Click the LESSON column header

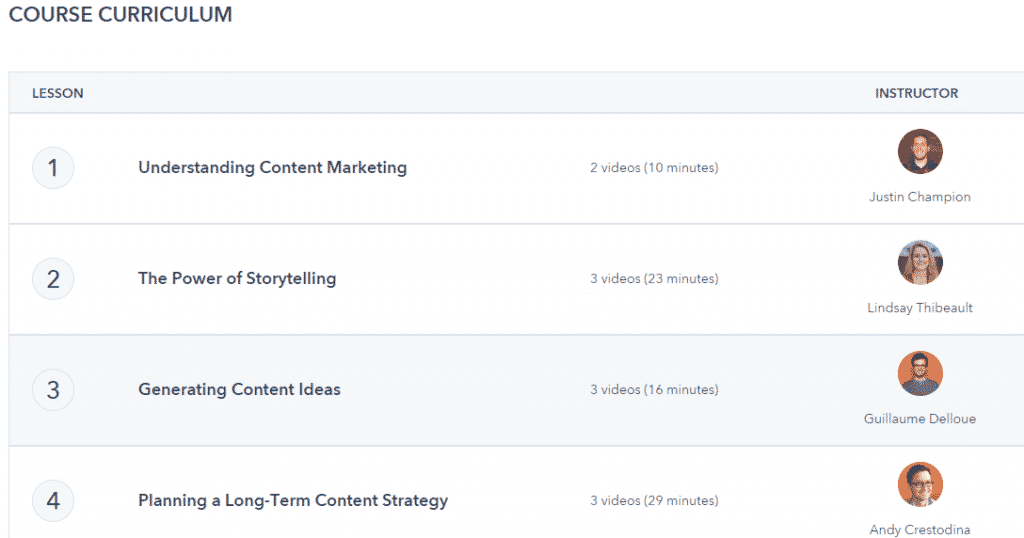tap(58, 93)
